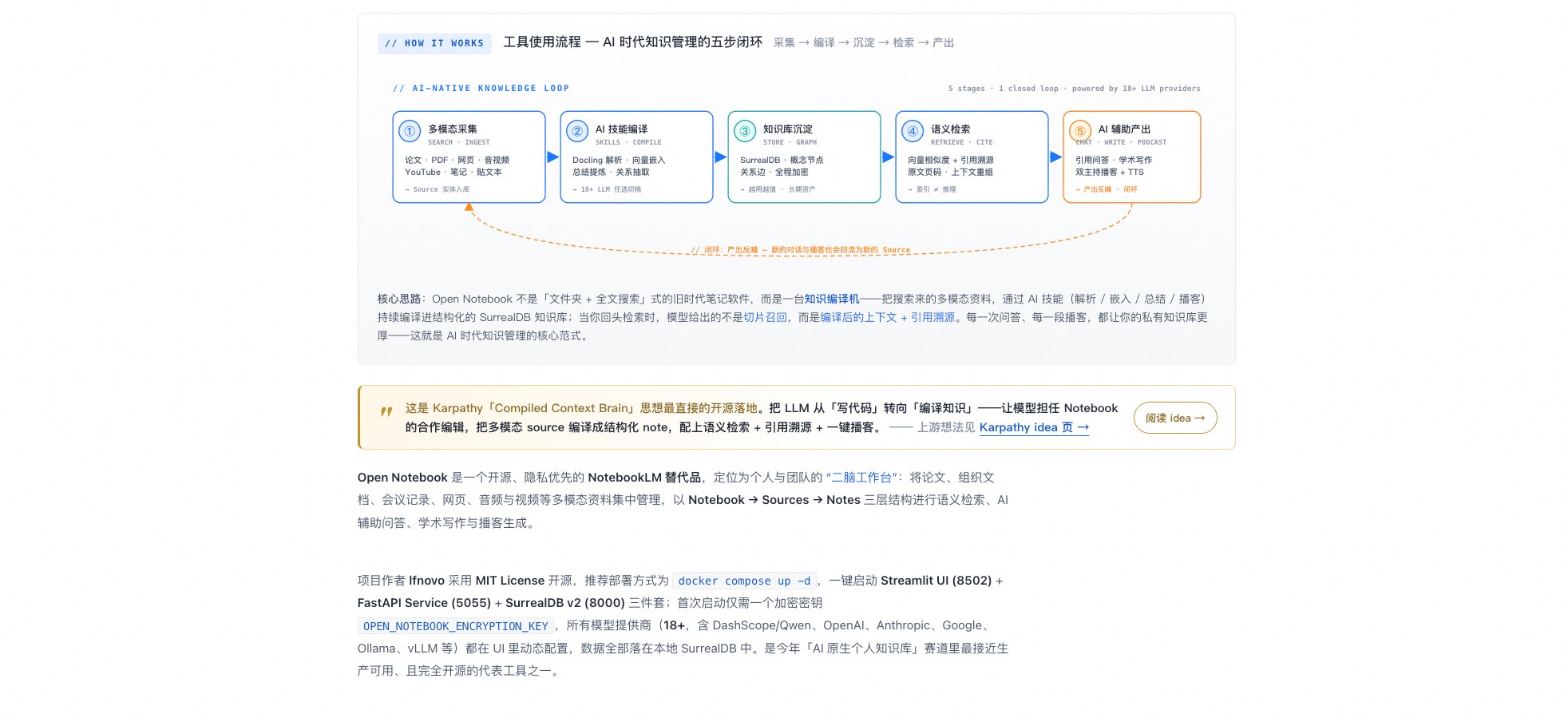Image resolution: width=1568 pixels, height=718 pixels.
Task: Click "编译后的上下文 + 引用溯源" link text
Action: point(888,317)
